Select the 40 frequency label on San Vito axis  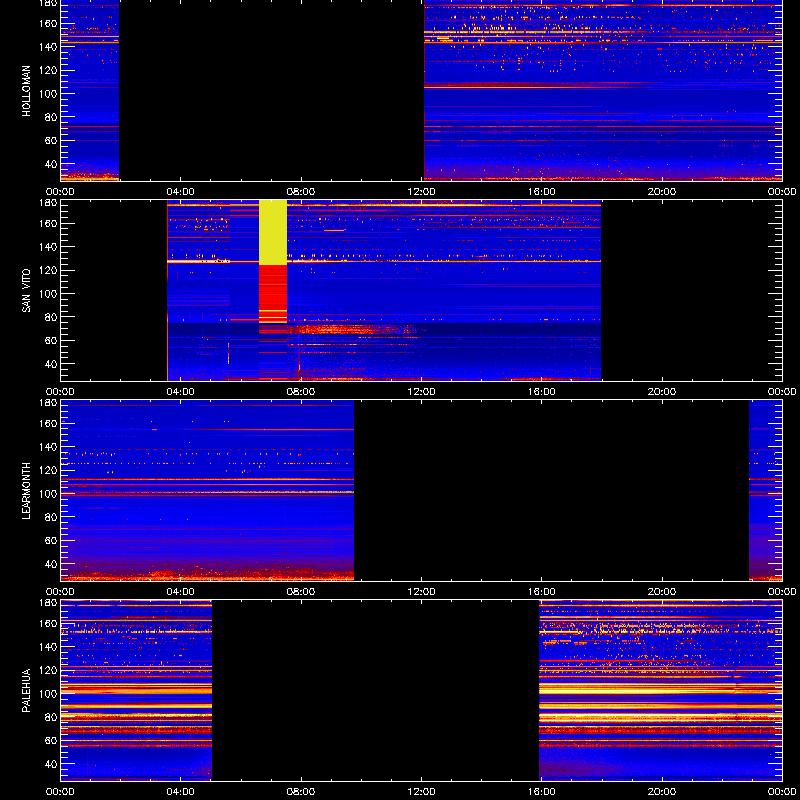point(51,364)
